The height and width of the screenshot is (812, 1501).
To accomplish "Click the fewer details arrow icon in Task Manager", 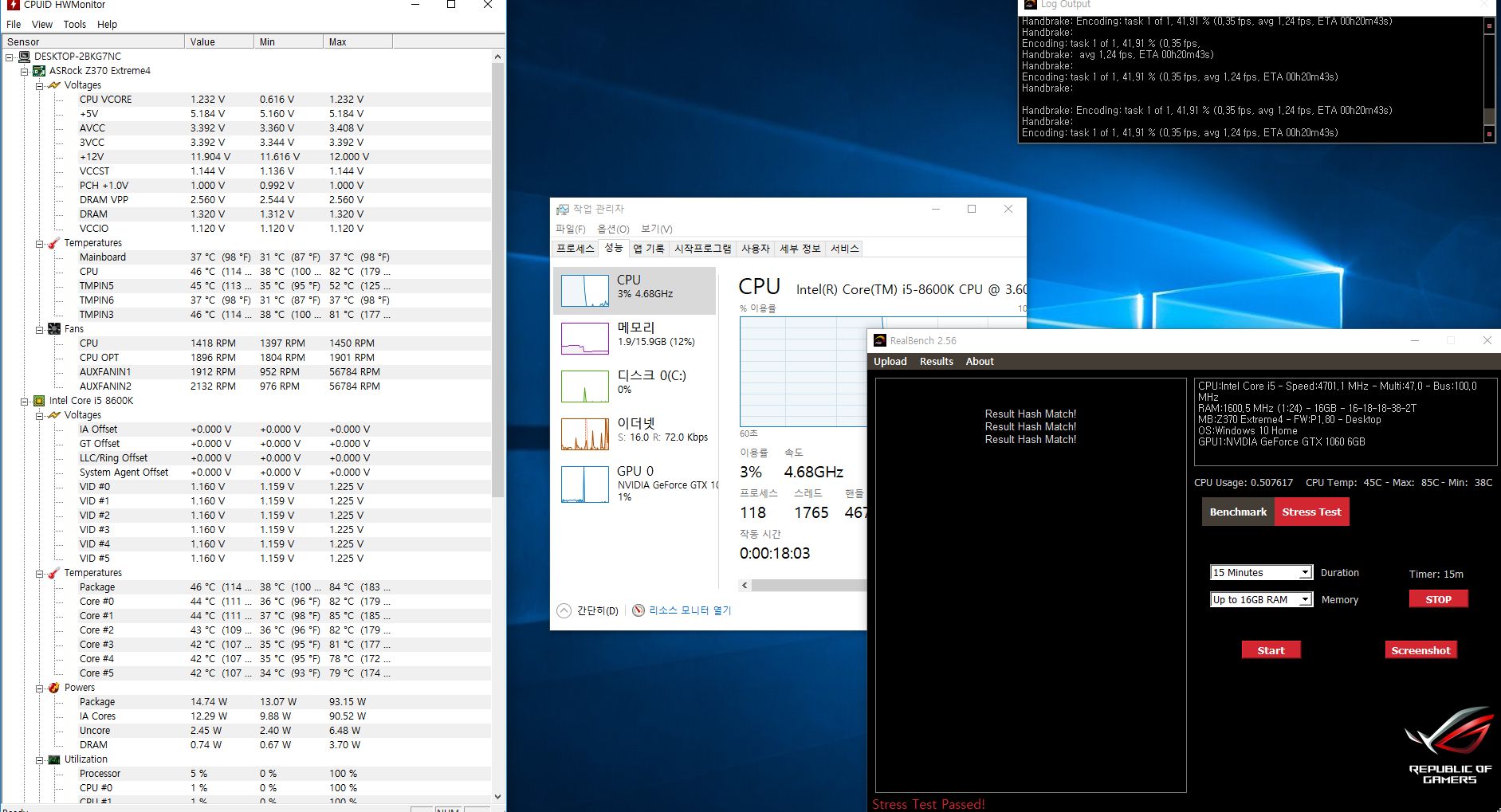I will (x=564, y=610).
